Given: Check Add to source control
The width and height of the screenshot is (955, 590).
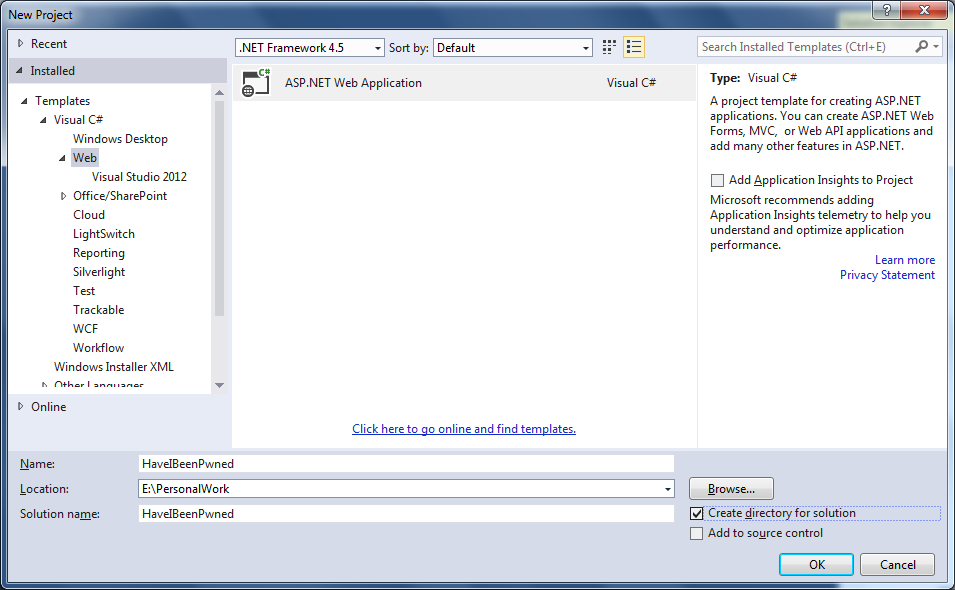Looking at the screenshot, I should 696,533.
